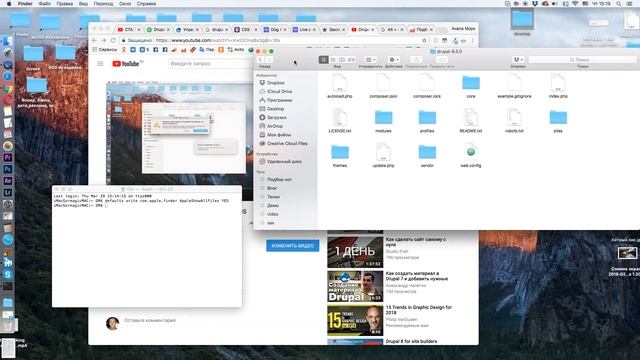The height and width of the screenshot is (360, 640).
Task: Switch Finder to cover flow view
Action: [x=351, y=60]
